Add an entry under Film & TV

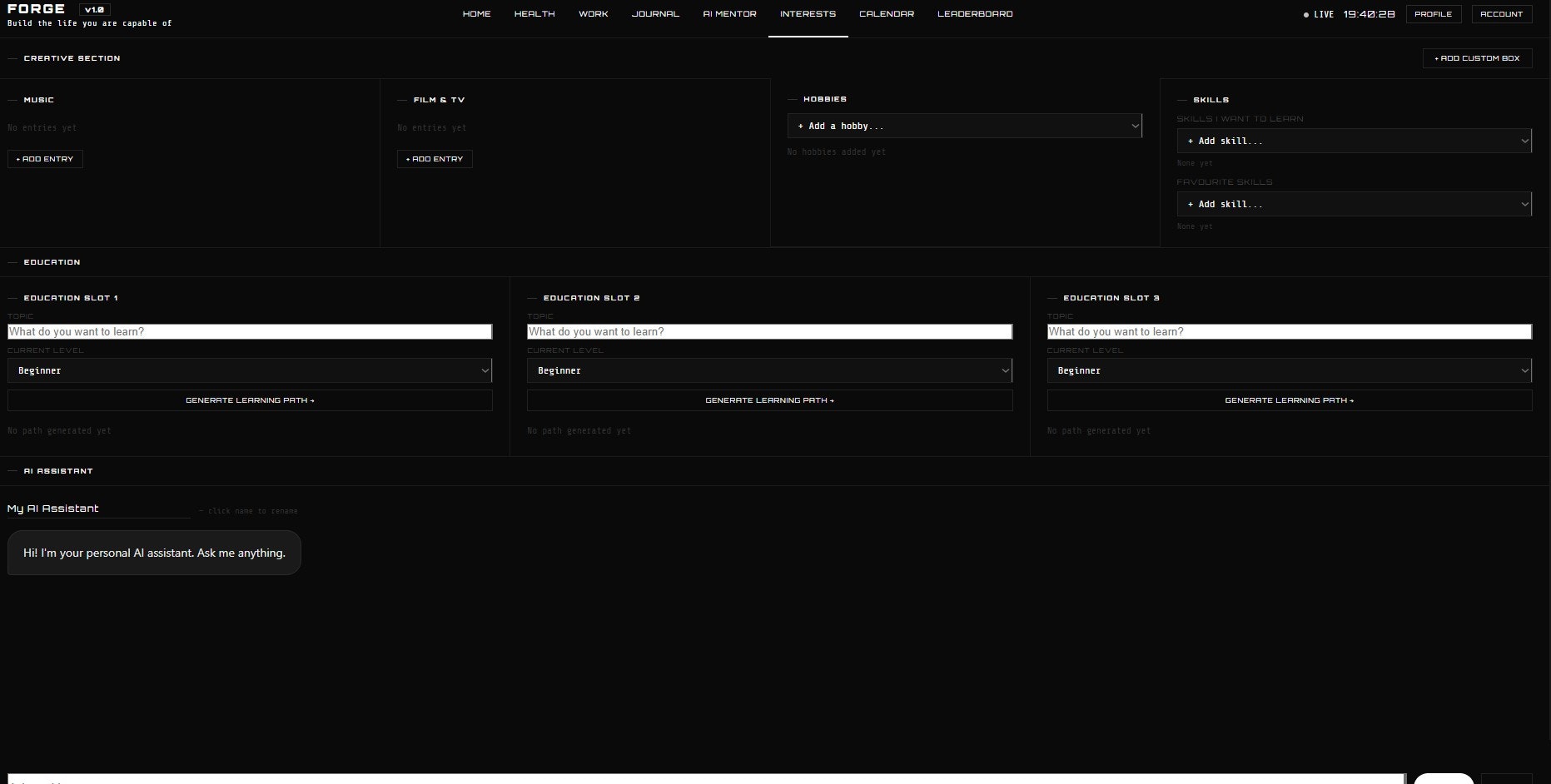(x=435, y=159)
